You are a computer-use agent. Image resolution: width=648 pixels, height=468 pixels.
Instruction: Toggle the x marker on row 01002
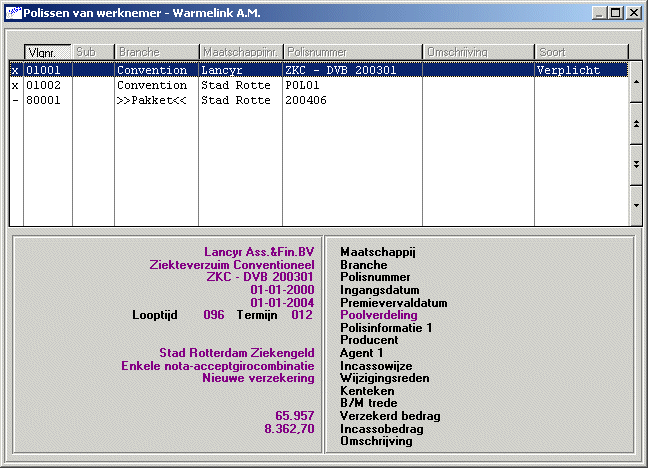coord(15,86)
